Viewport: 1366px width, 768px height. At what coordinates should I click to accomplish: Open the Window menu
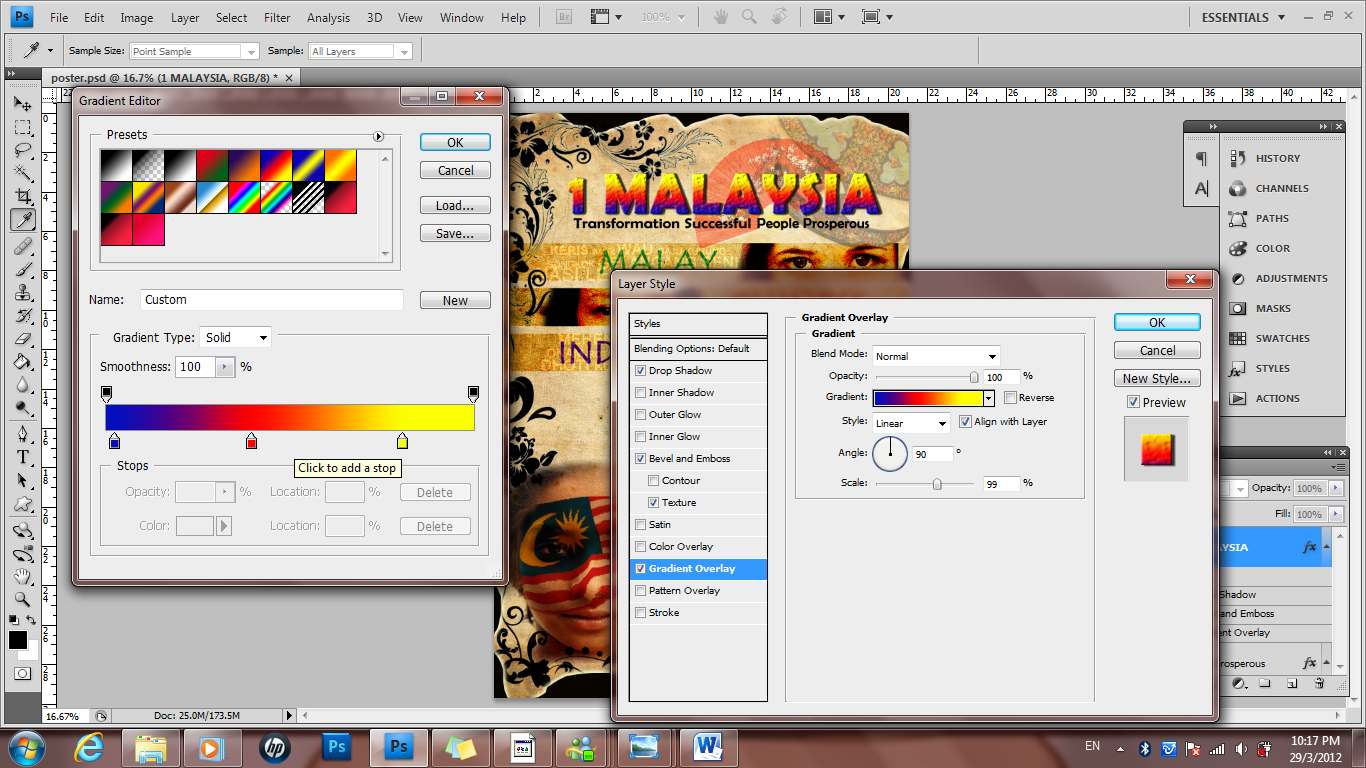[462, 18]
